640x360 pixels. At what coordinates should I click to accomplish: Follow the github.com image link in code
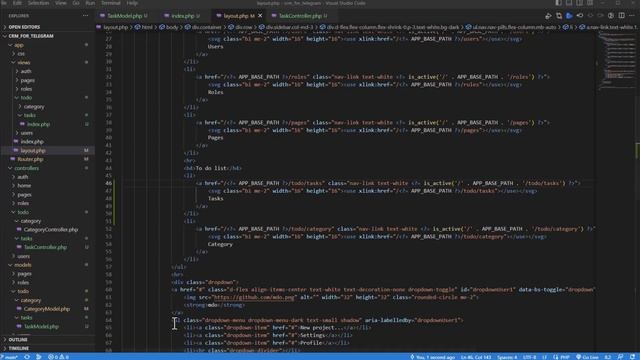point(254,298)
